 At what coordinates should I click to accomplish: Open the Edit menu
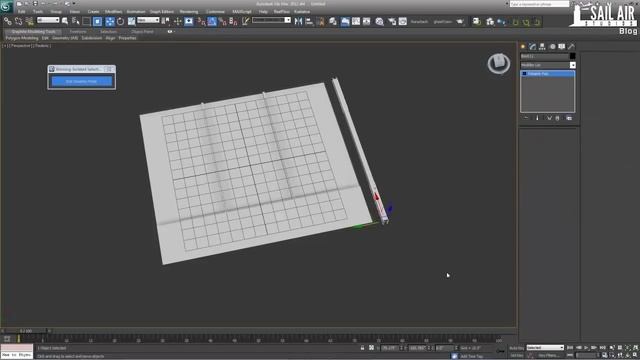tap(22, 11)
